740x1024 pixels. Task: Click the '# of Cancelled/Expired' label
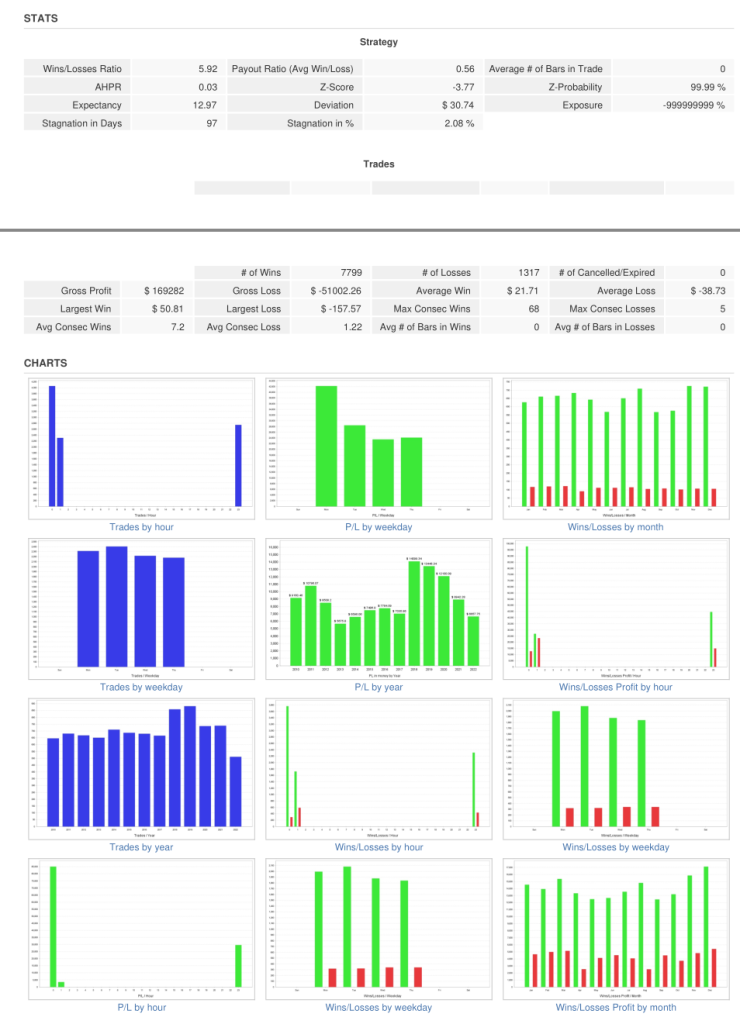(x=607, y=272)
